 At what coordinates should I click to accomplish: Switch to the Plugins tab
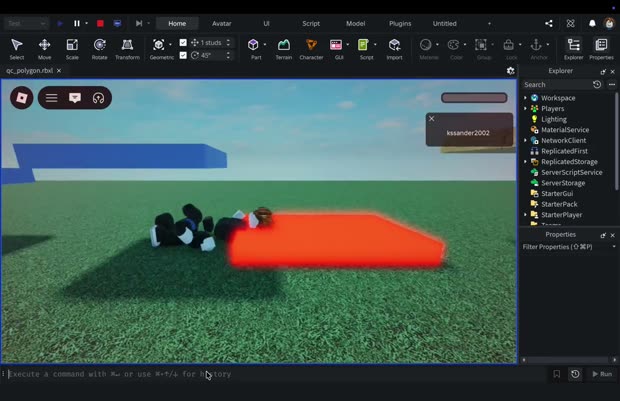pyautogui.click(x=400, y=23)
